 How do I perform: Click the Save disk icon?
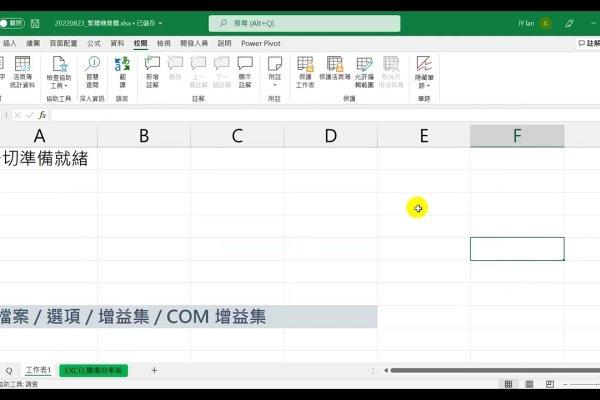pyautogui.click(x=35, y=23)
